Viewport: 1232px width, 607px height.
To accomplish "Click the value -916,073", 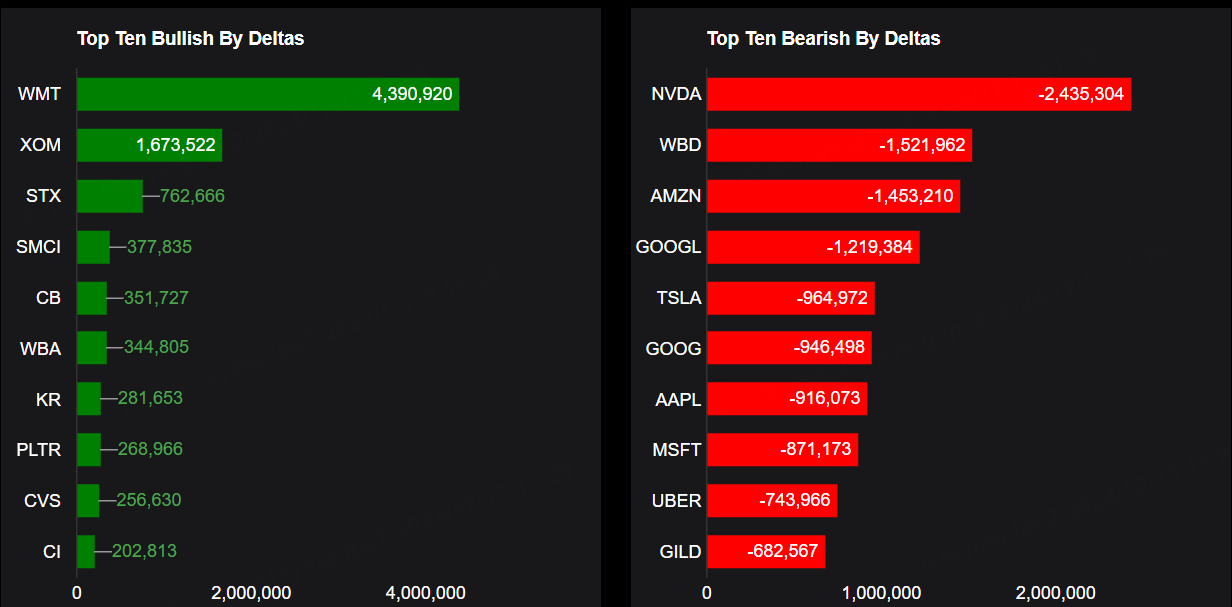I will tap(825, 398).
